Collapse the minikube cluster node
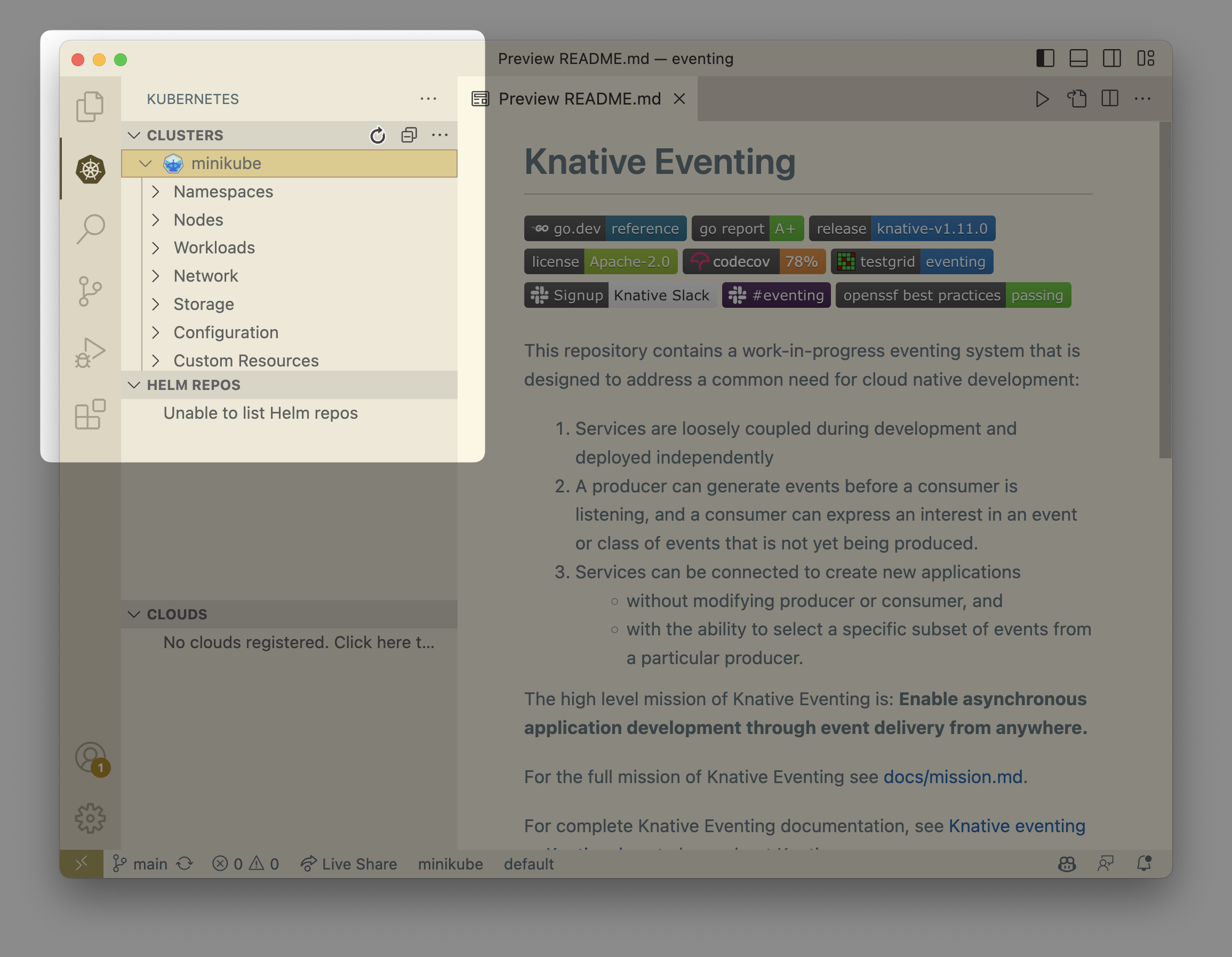Image resolution: width=1232 pixels, height=957 pixels. click(x=146, y=163)
